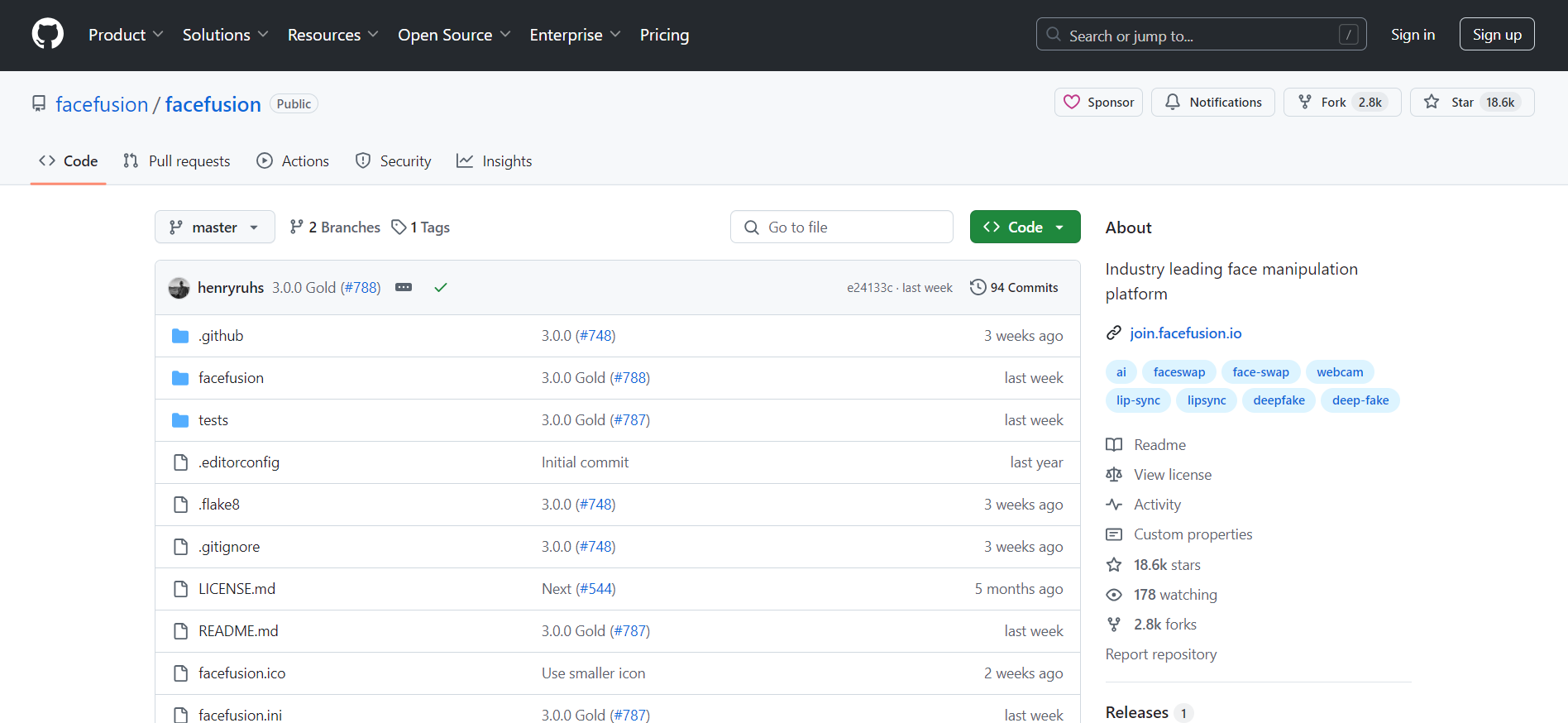1568x723 pixels.
Task: Click the license scale icon
Action: (x=1114, y=474)
